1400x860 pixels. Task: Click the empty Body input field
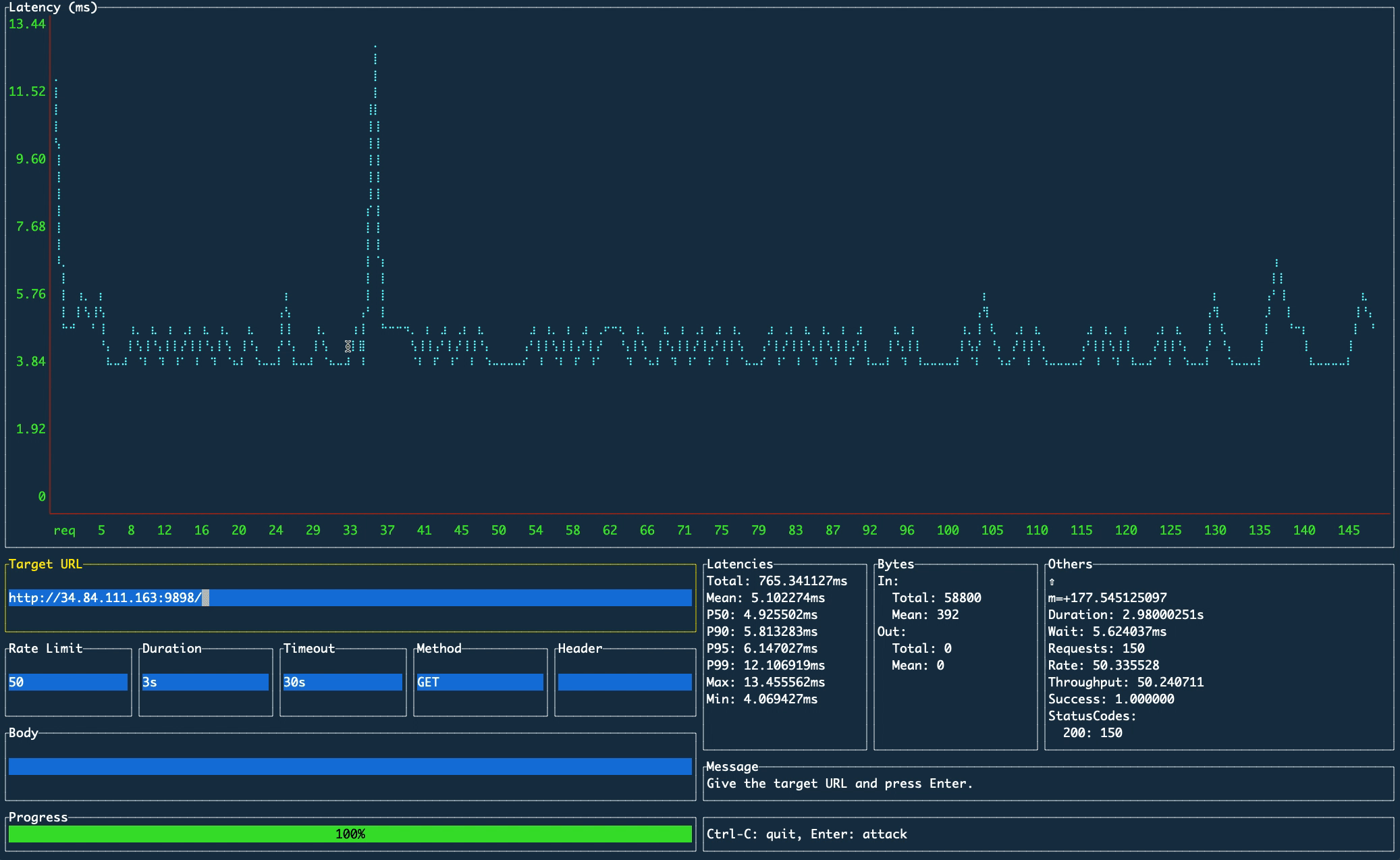350,766
